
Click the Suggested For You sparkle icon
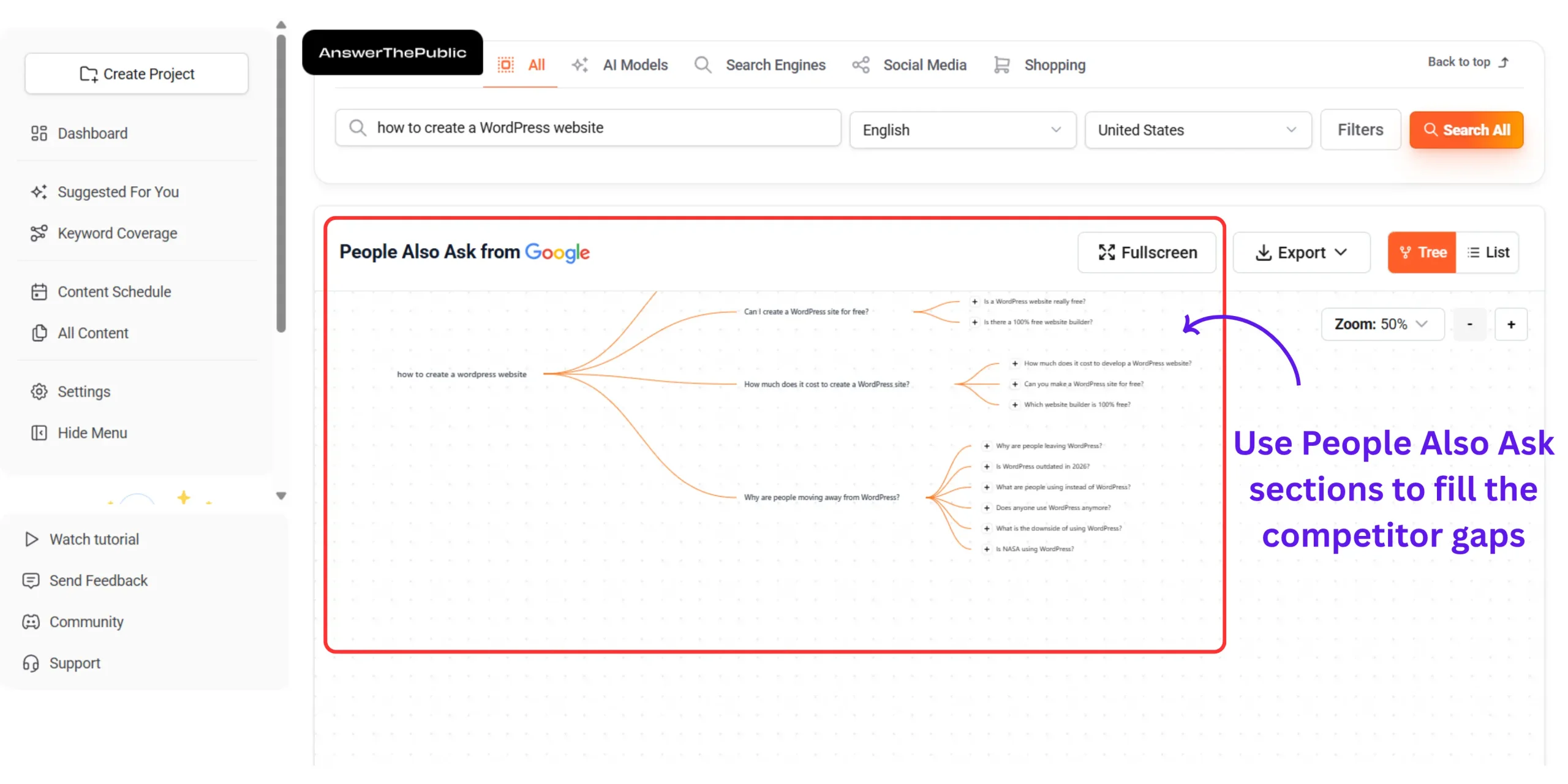[39, 192]
